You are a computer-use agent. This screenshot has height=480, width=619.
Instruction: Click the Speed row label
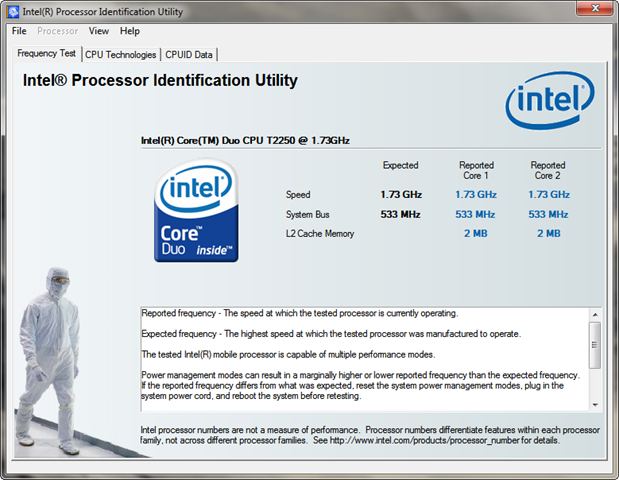click(298, 195)
